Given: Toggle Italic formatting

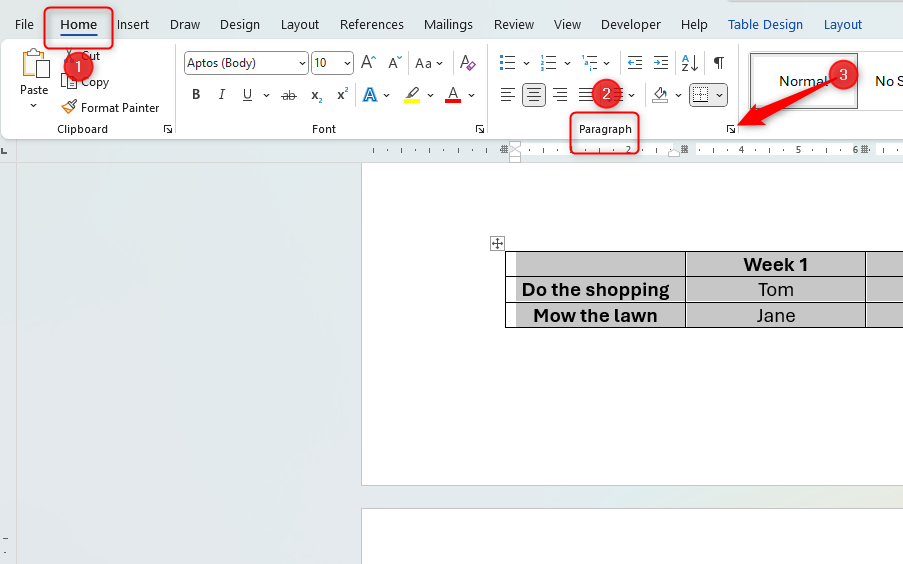Looking at the screenshot, I should (219, 95).
